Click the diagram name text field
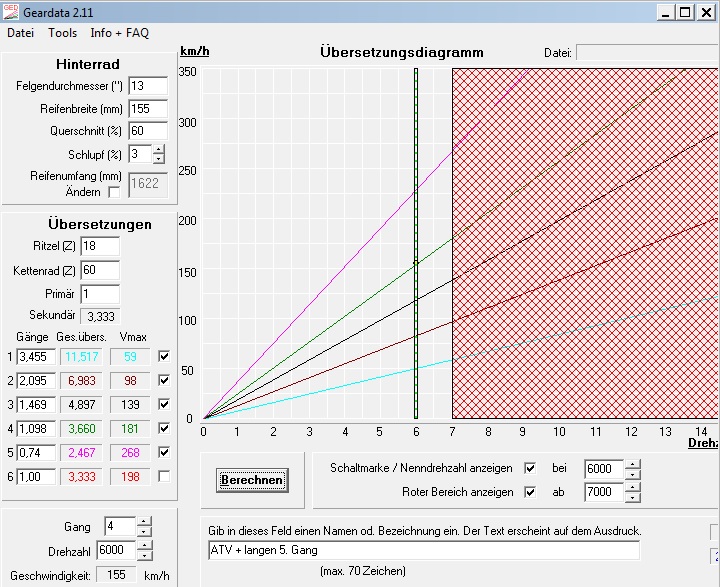Screen dimensions: 720x587 pyautogui.click(x=423, y=550)
